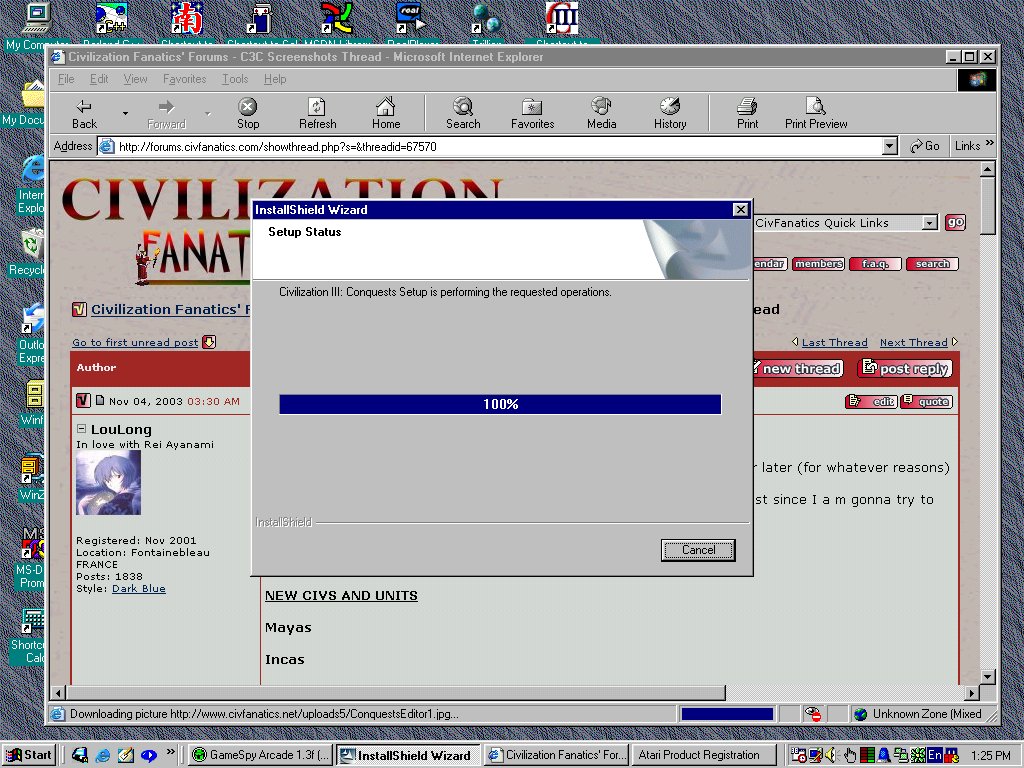Screen dimensions: 1024x768
Task: Click the post reply button
Action: (x=905, y=368)
